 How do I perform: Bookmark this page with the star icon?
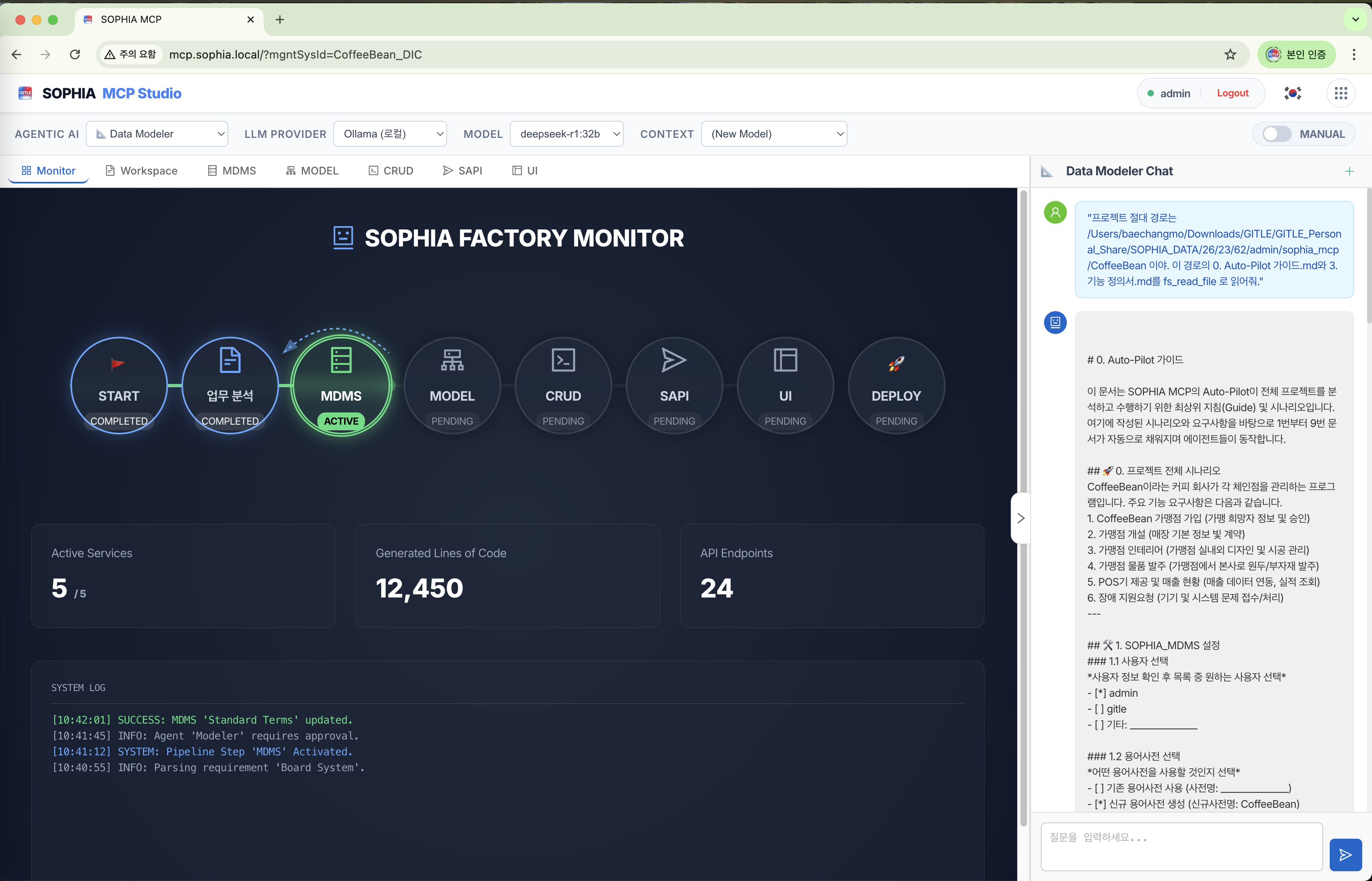coord(1230,55)
